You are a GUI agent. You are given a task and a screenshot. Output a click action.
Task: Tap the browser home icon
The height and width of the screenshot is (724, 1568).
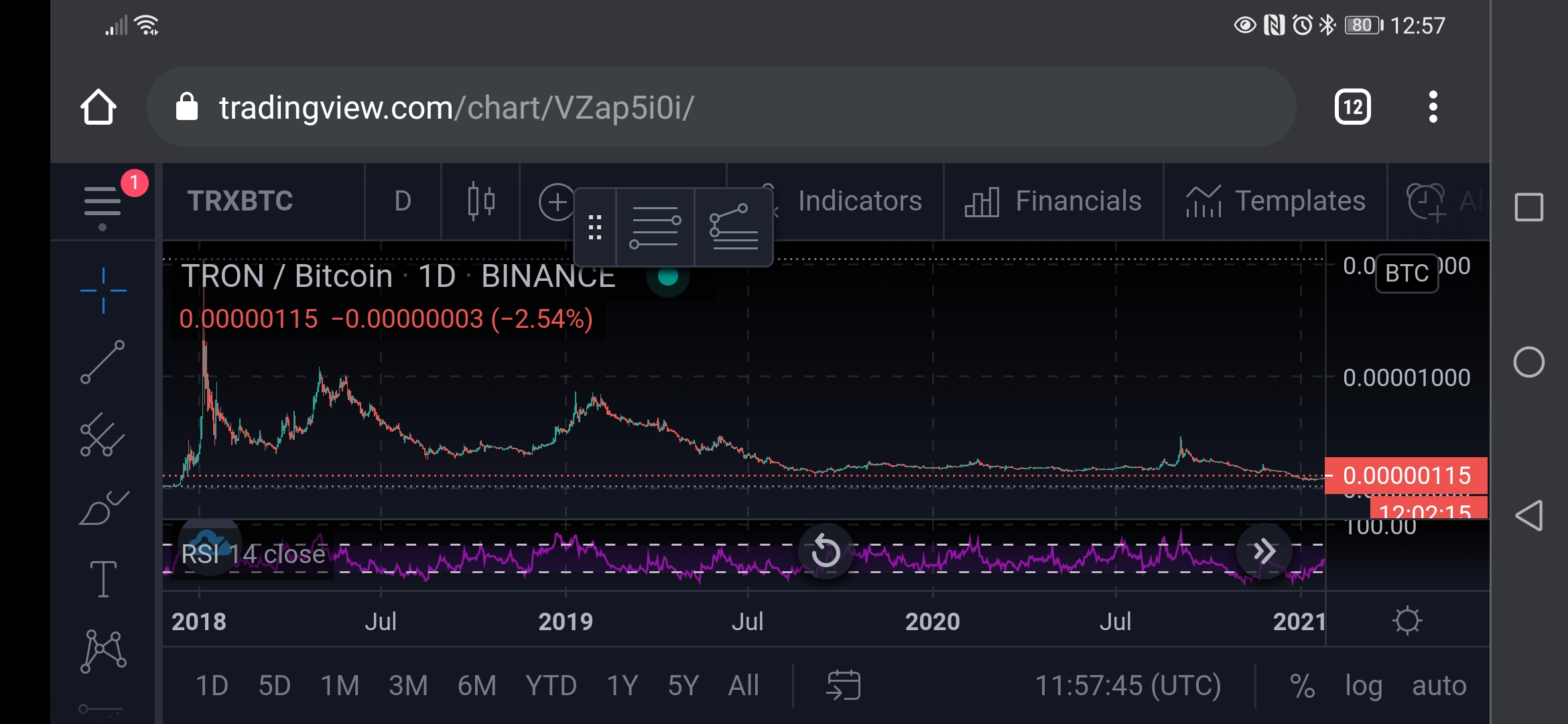coord(99,107)
